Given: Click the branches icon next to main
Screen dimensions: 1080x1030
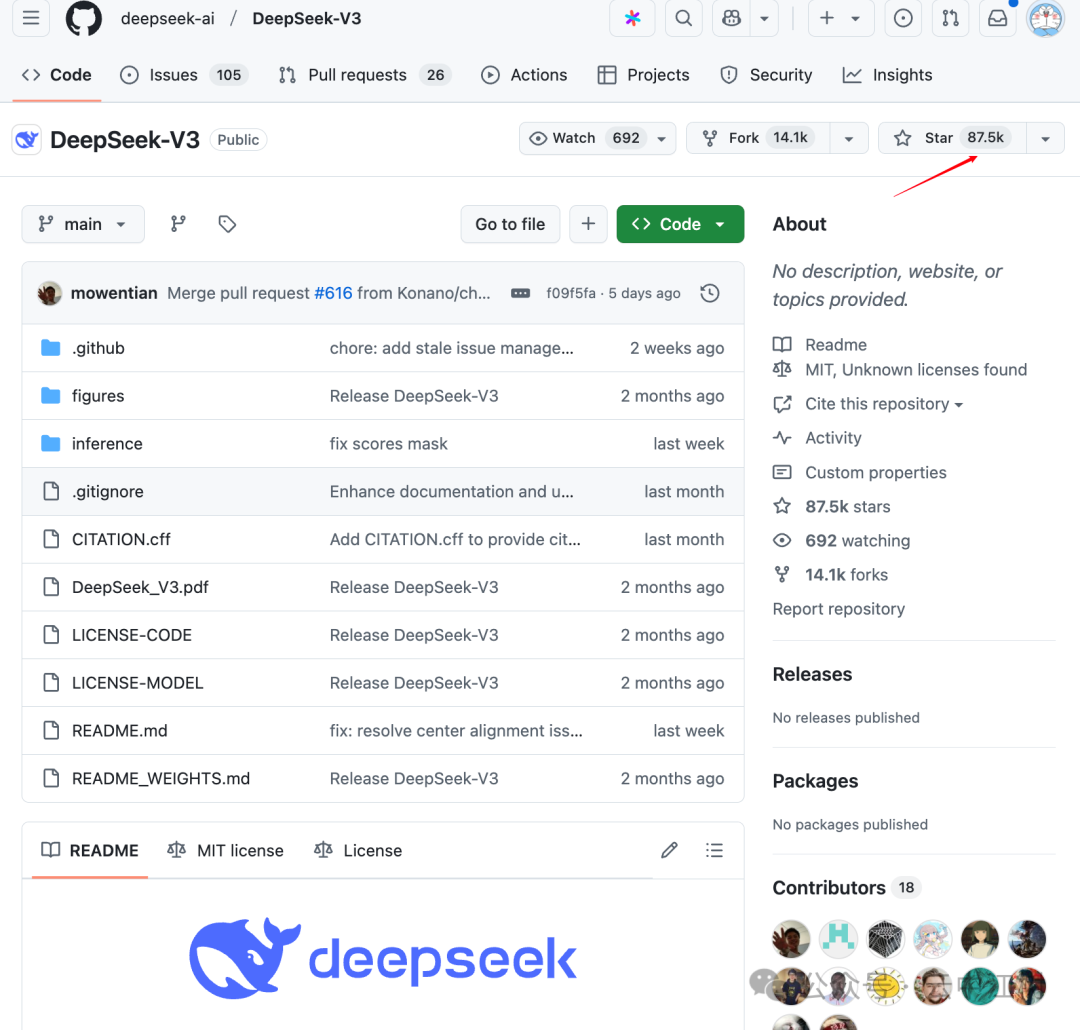Looking at the screenshot, I should click(177, 224).
